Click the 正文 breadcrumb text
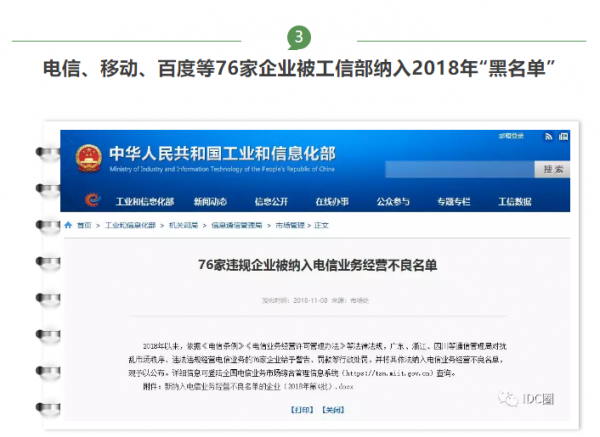Viewport: 600px width, 437px height. (321, 225)
